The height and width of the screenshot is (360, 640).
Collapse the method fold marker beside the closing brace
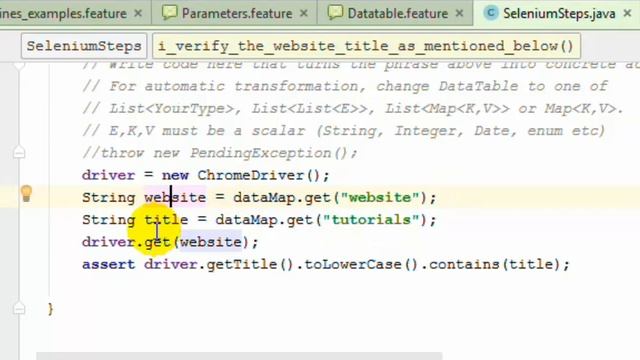19,308
